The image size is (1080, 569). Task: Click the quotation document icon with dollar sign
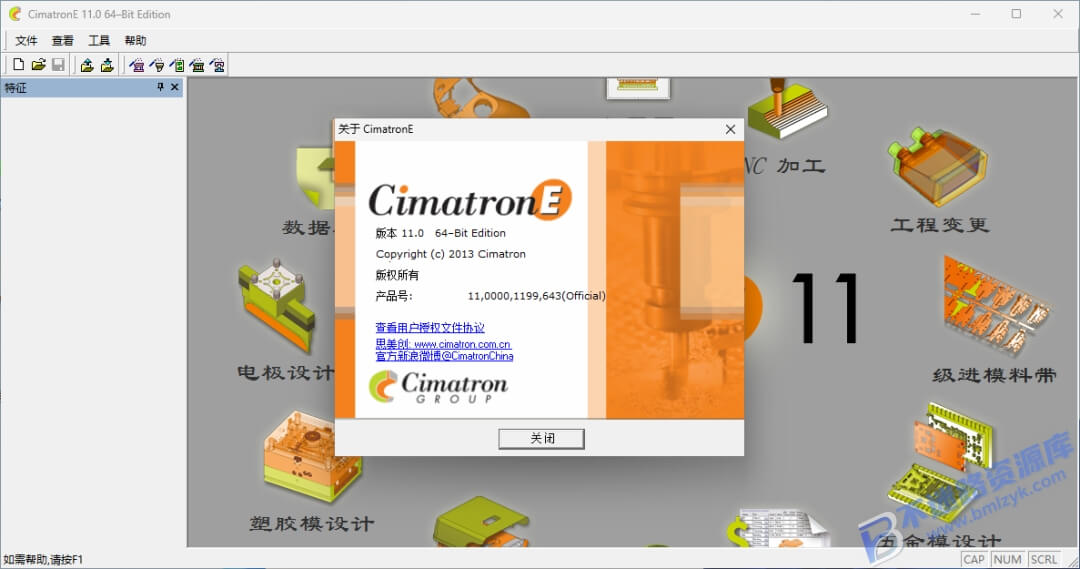coord(778,529)
